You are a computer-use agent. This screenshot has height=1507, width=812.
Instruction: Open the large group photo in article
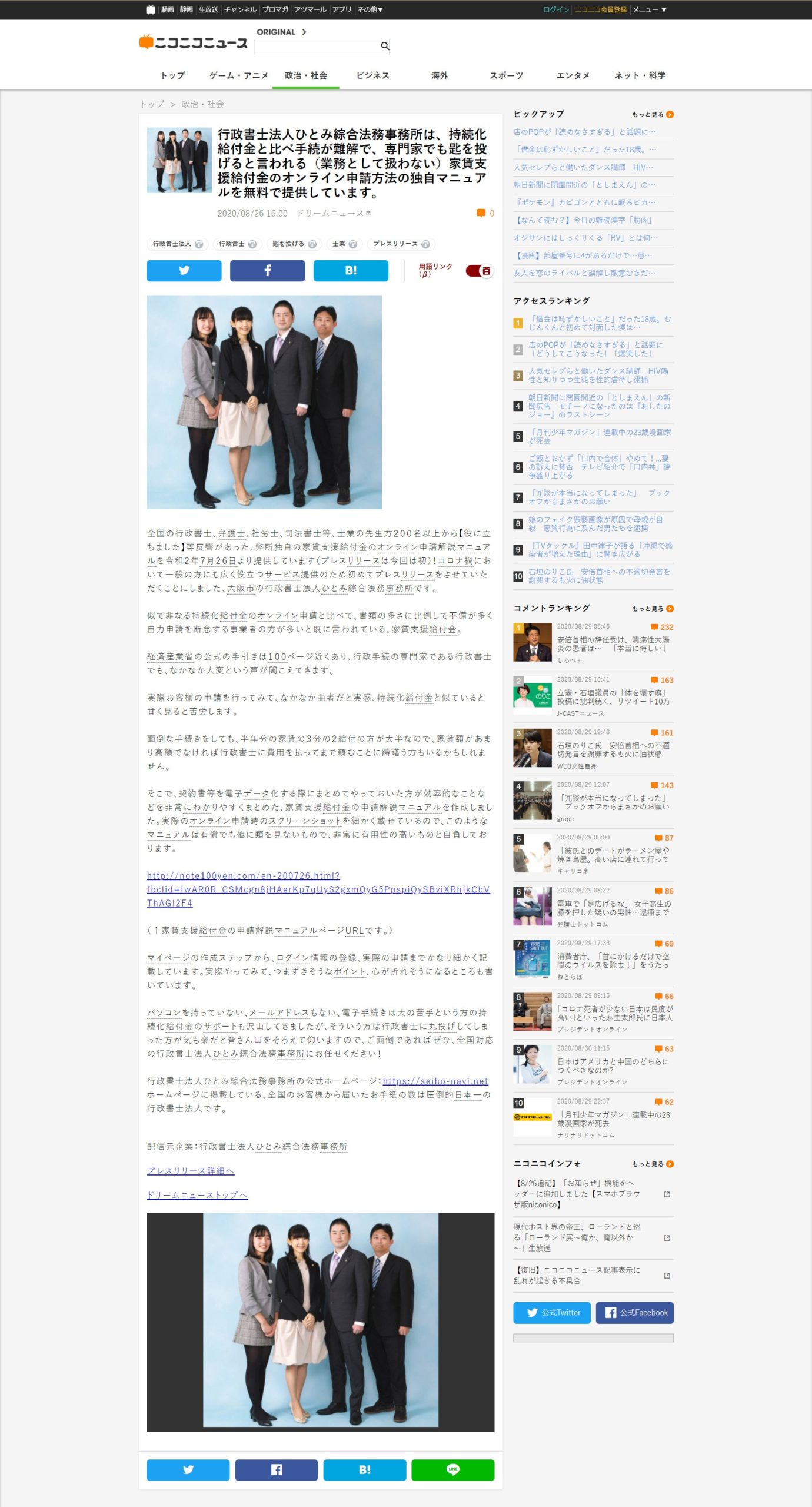pos(264,401)
